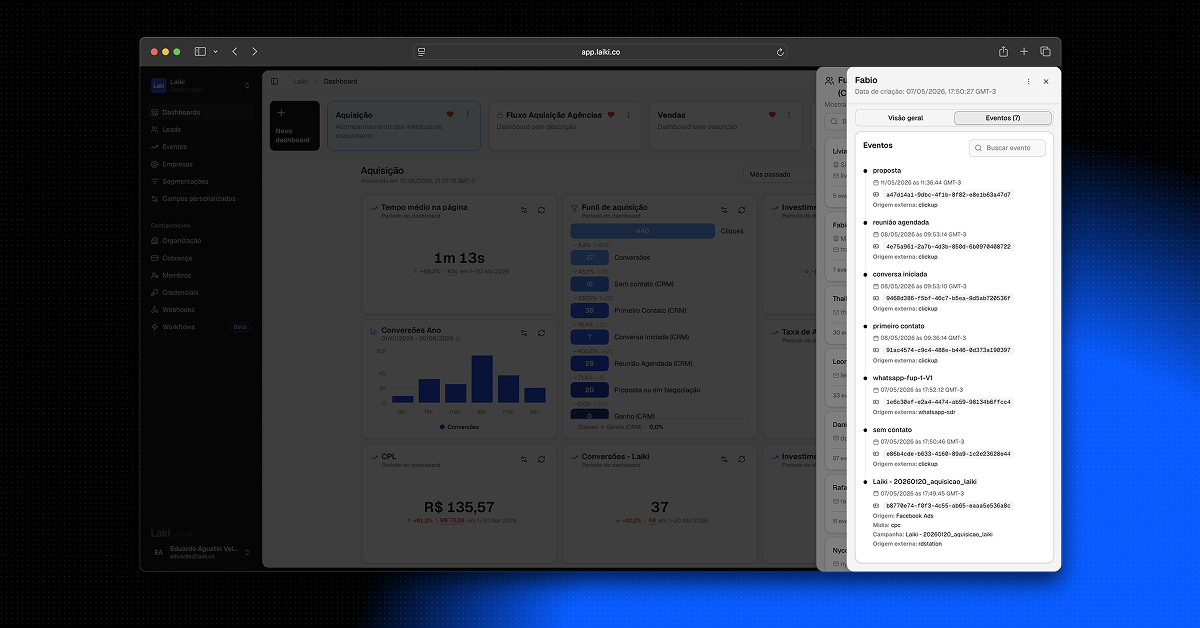Click the reunião agendada event title
Image resolution: width=1200 pixels, height=628 pixels.
point(901,222)
